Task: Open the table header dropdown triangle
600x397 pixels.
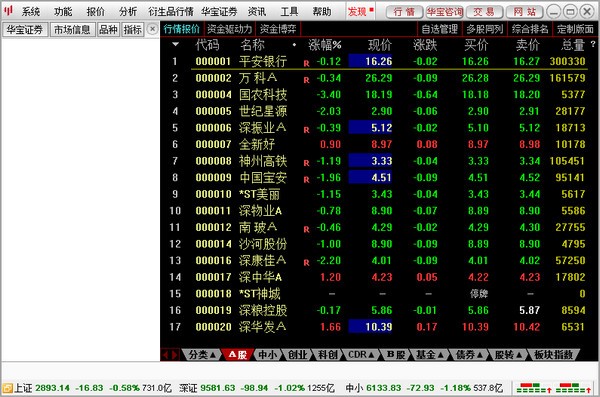Action: (175, 44)
